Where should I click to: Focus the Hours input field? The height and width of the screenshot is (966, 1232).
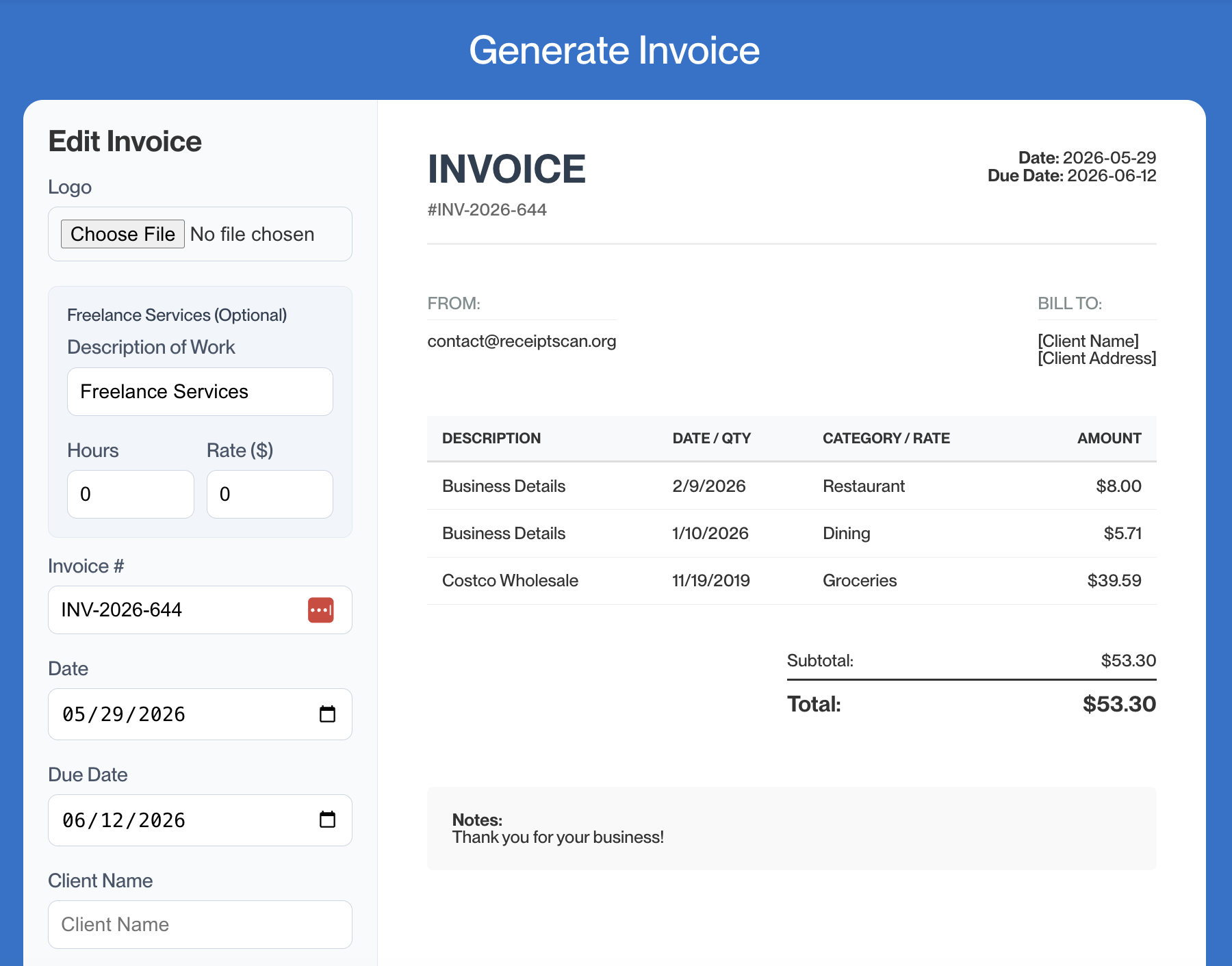tap(131, 494)
